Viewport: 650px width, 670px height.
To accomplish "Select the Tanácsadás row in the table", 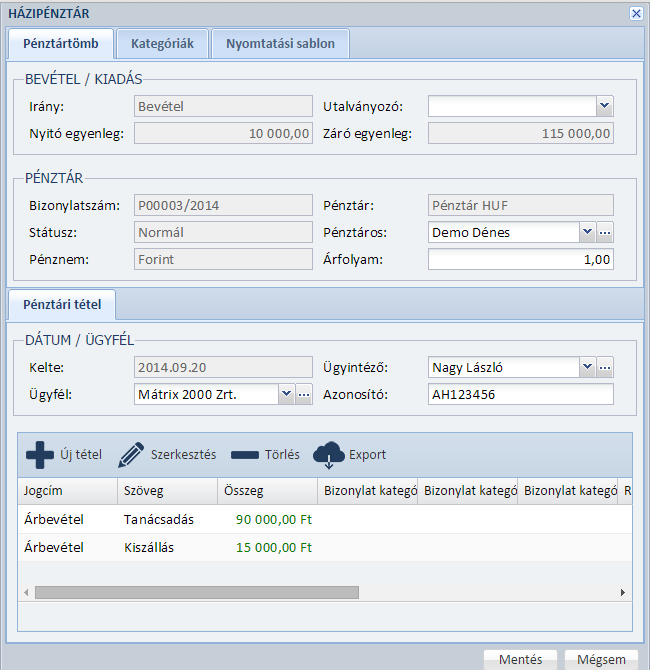I will [160, 520].
